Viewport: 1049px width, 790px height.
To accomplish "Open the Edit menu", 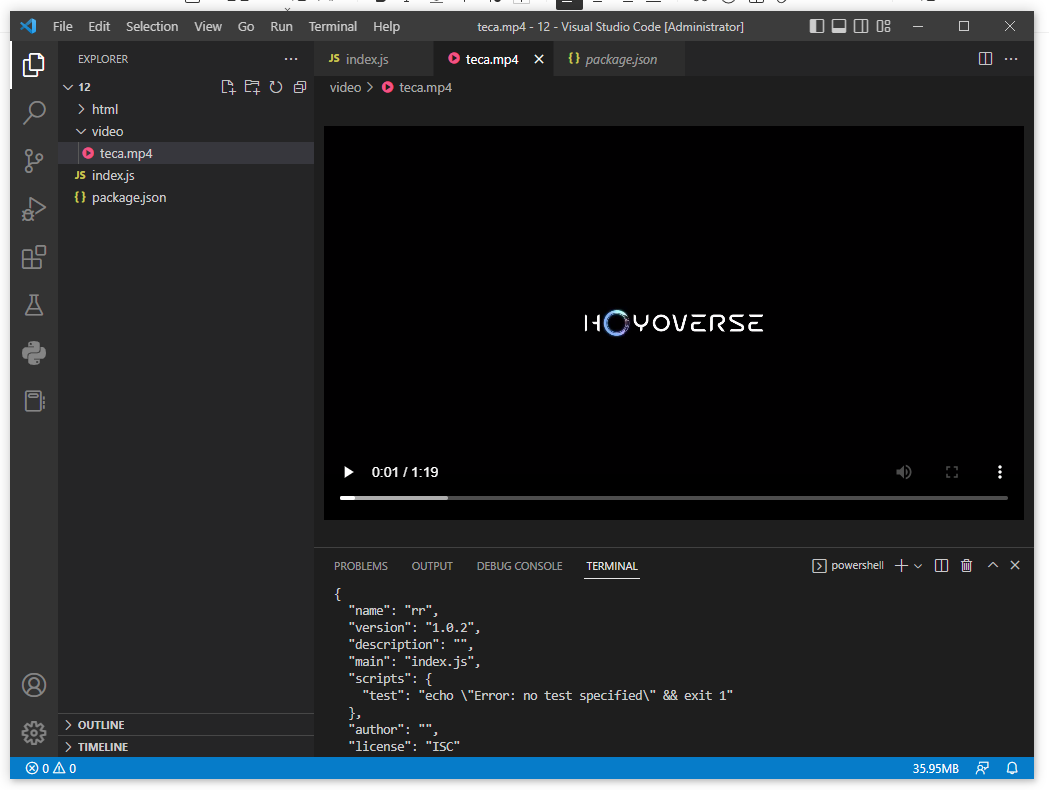I will 99,26.
